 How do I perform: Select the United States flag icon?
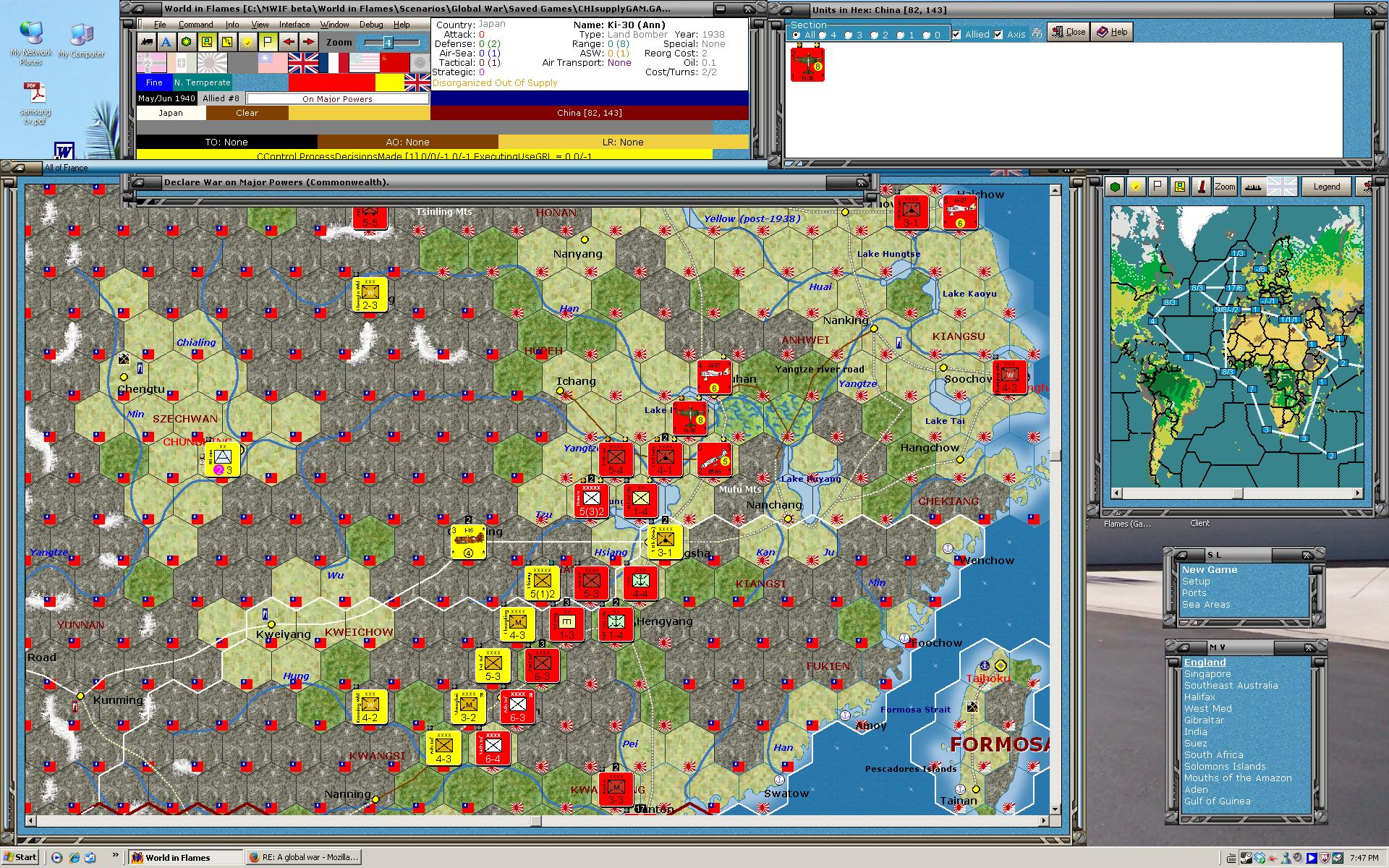point(364,63)
